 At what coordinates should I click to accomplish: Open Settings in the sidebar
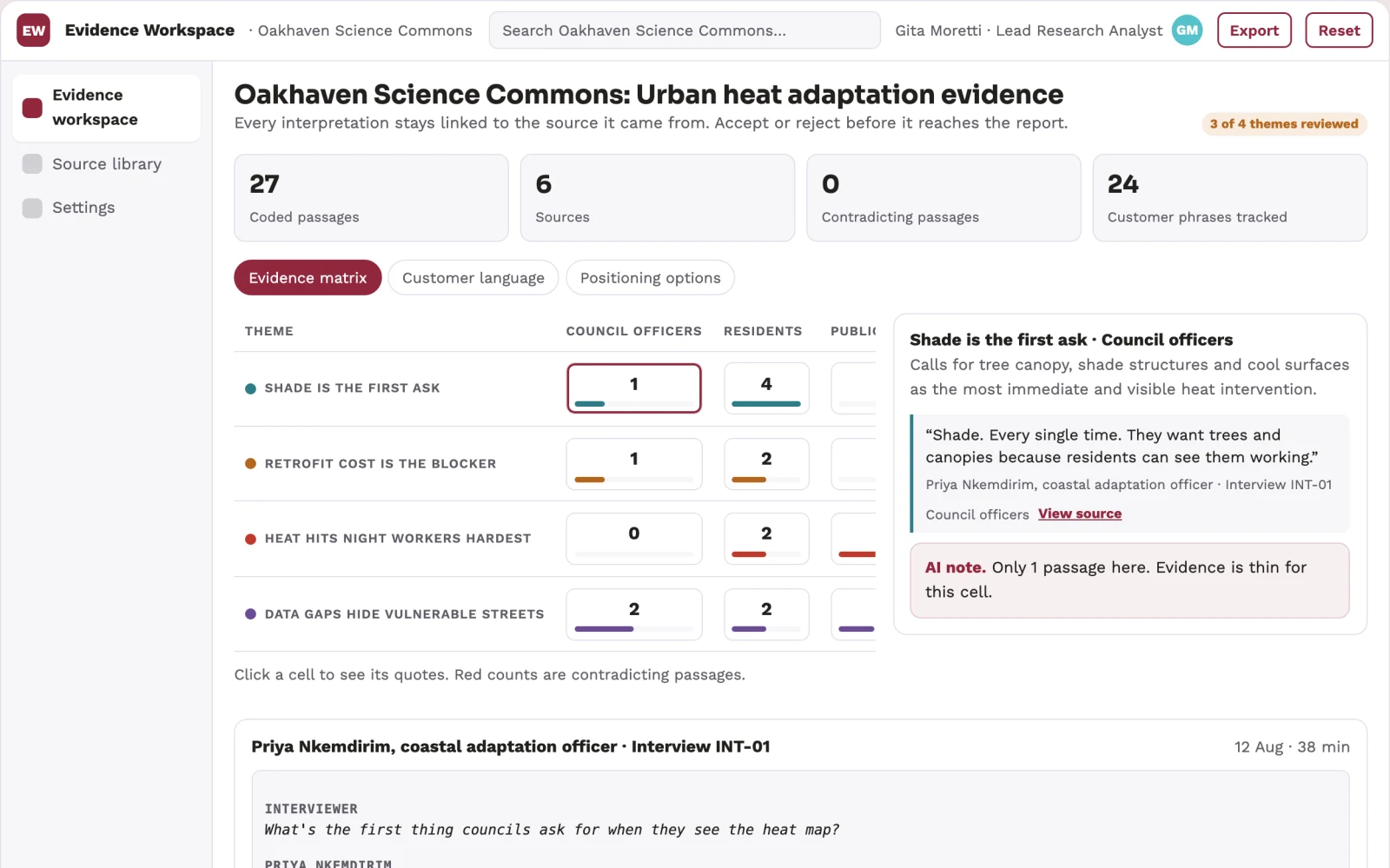click(106, 208)
